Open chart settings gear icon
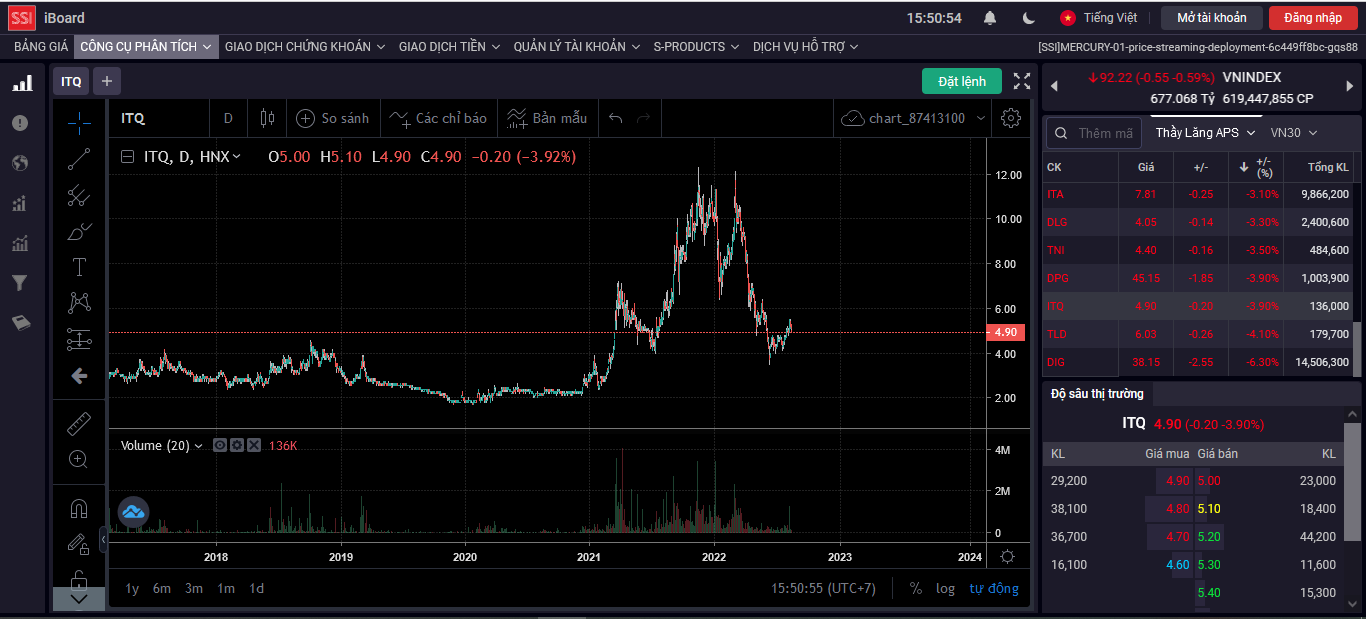 1011,118
